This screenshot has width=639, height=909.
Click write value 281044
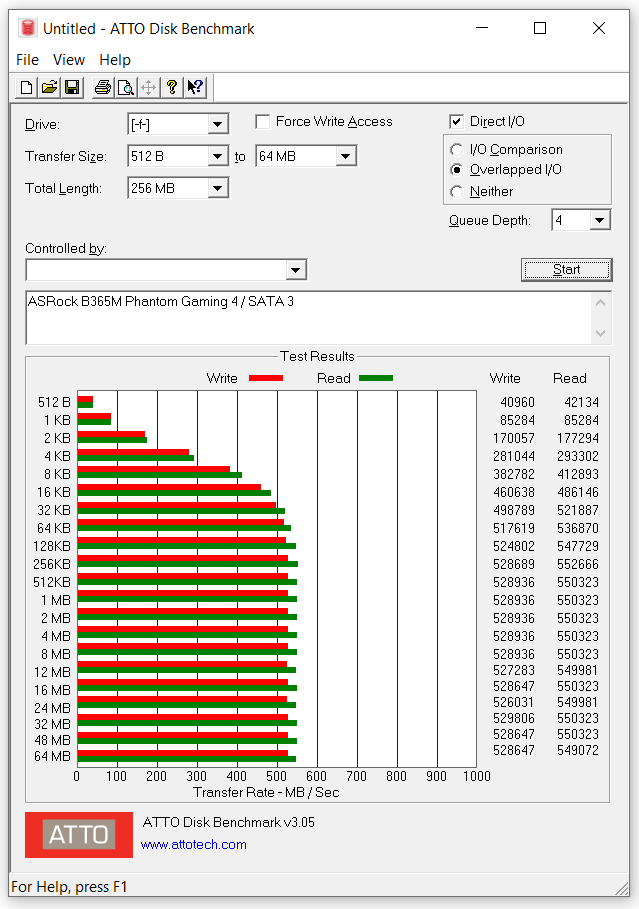(x=514, y=456)
